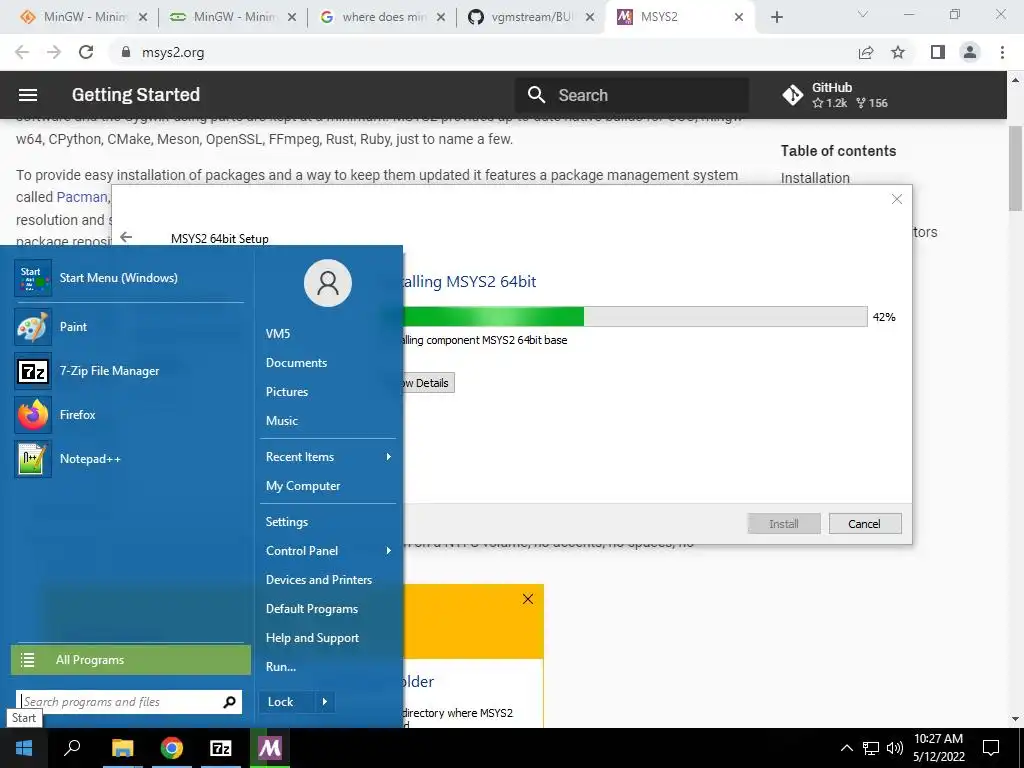Open the notification center icon
Viewport: 1024px width, 768px height.
[991, 748]
